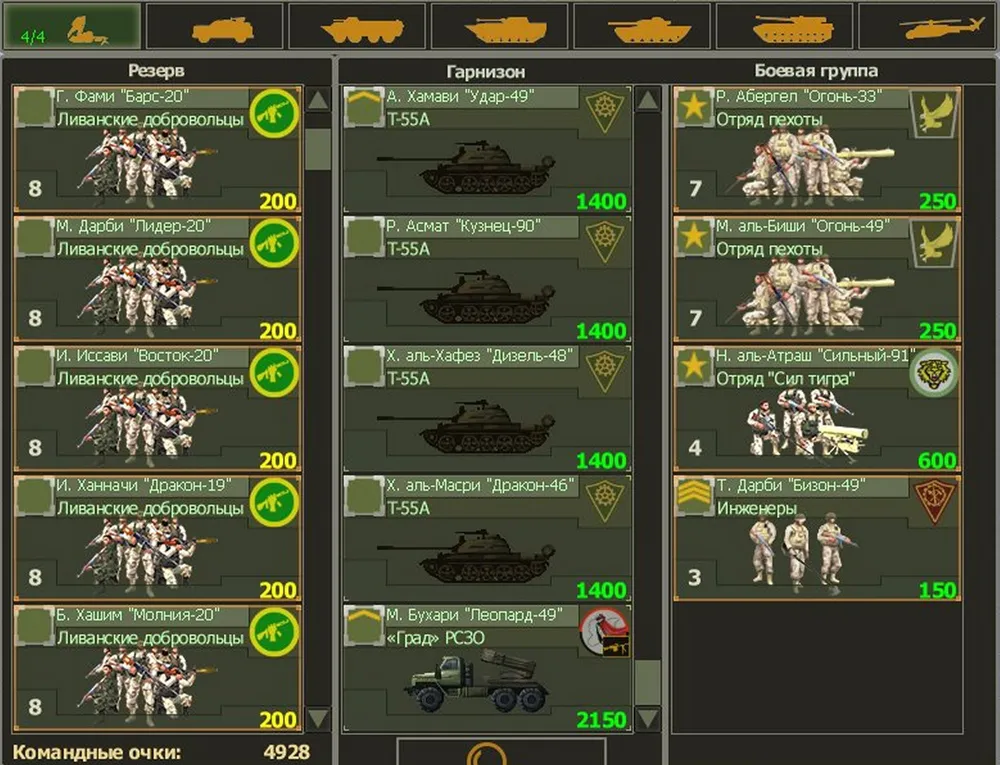Toggle rank box on "Дракон-19" volunteers card
Viewport: 1000px width, 765px height.
click(x=34, y=496)
